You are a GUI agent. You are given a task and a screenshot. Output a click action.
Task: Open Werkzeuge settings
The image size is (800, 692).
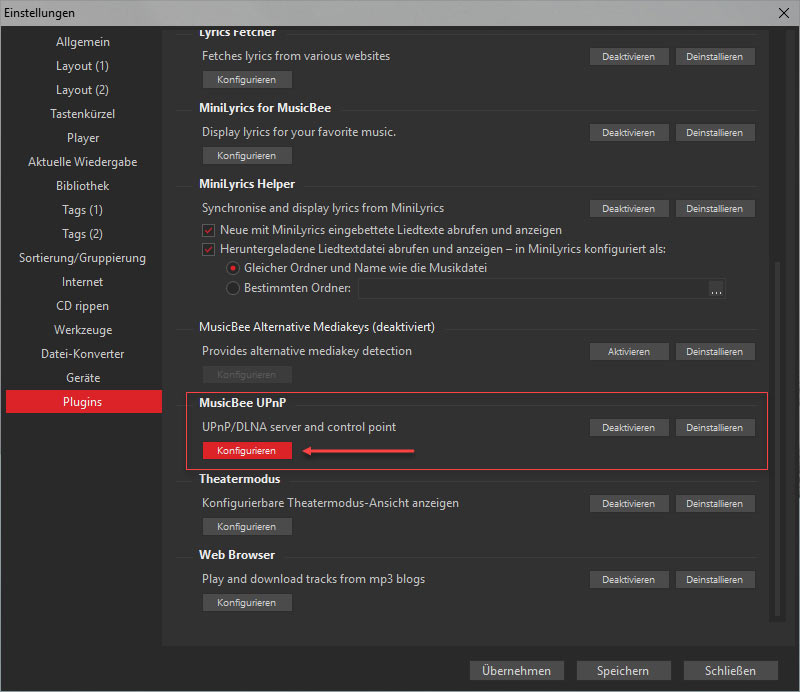pyautogui.click(x=83, y=330)
